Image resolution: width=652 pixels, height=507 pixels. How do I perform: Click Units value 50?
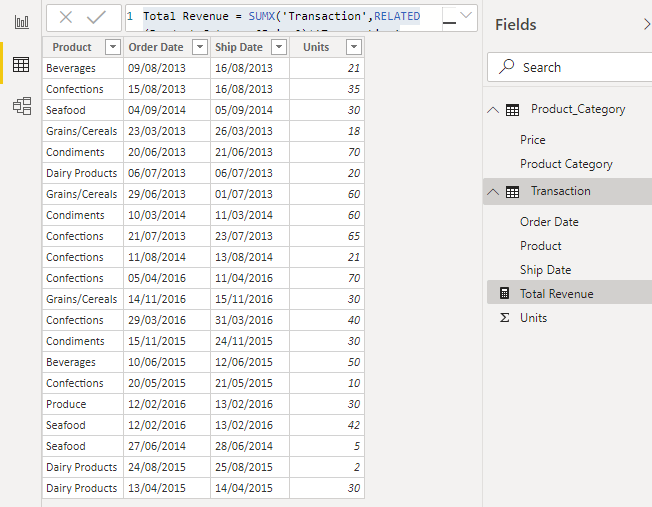point(327,362)
